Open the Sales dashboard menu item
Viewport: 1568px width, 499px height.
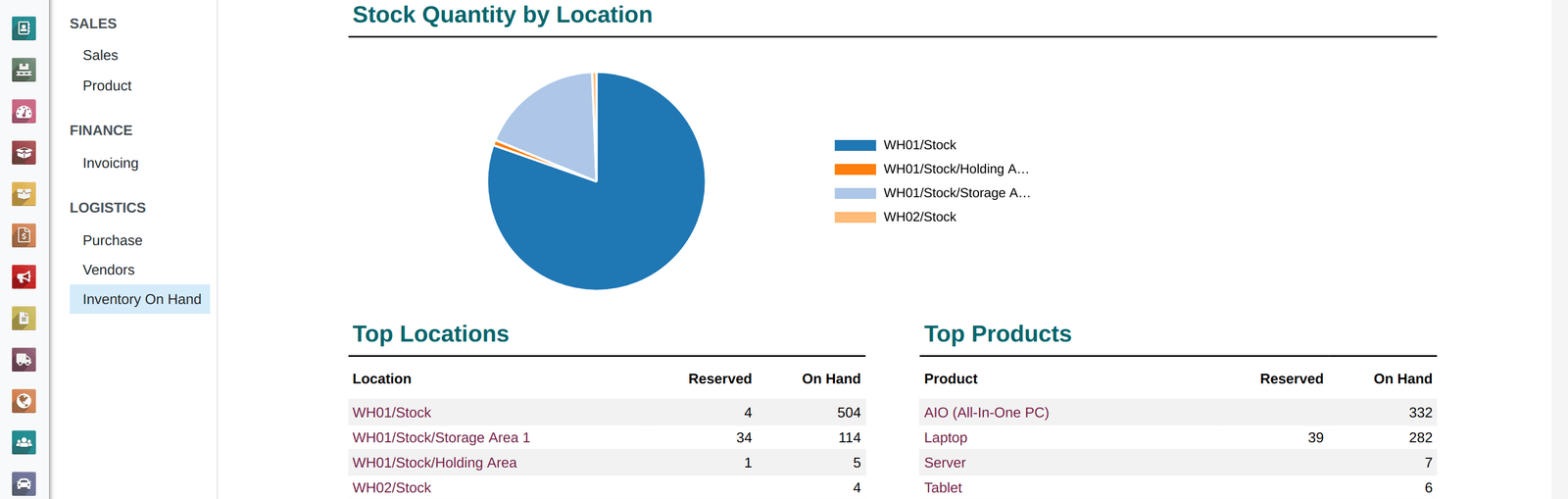tap(100, 56)
